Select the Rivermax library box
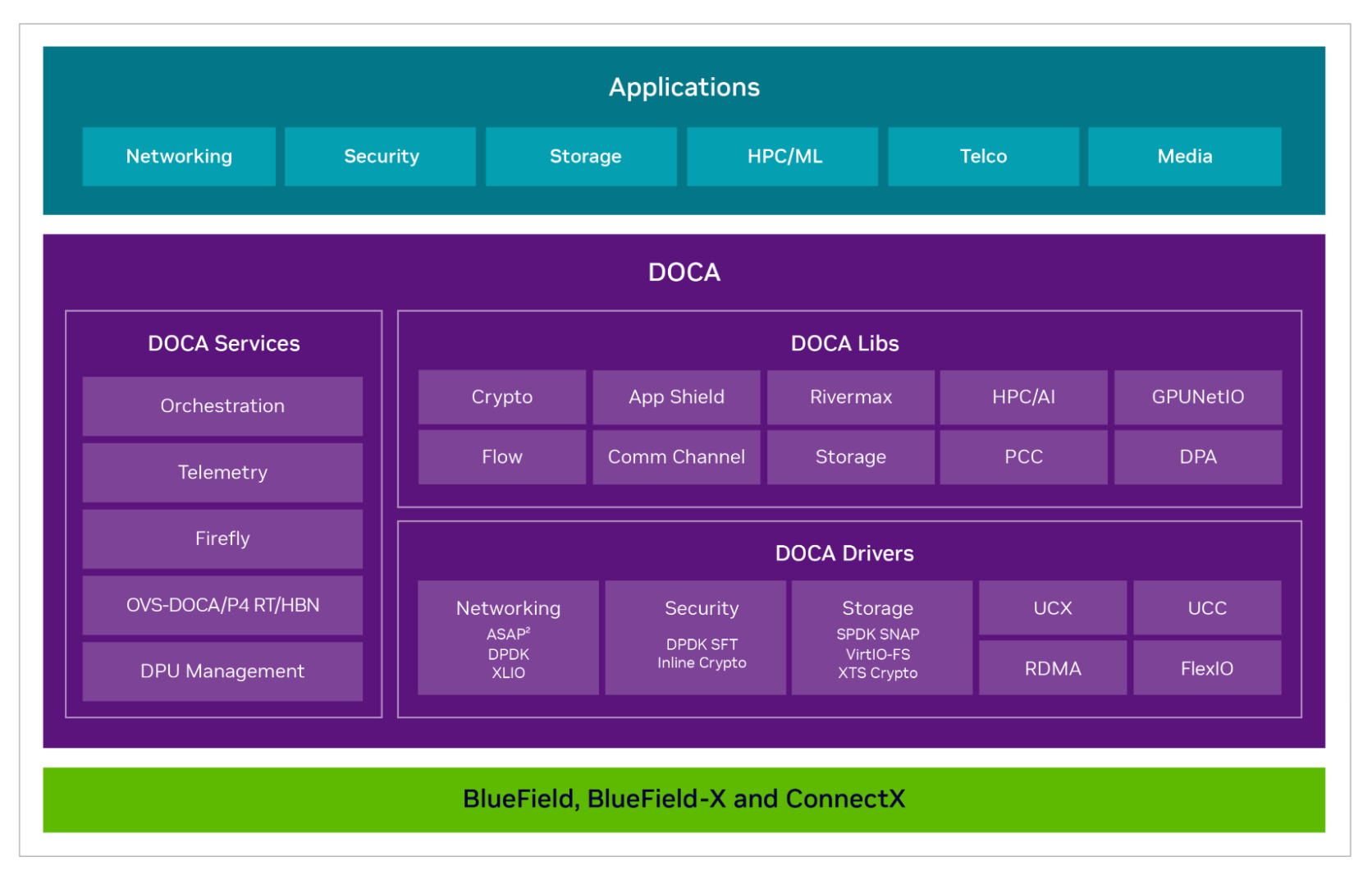 (x=850, y=397)
